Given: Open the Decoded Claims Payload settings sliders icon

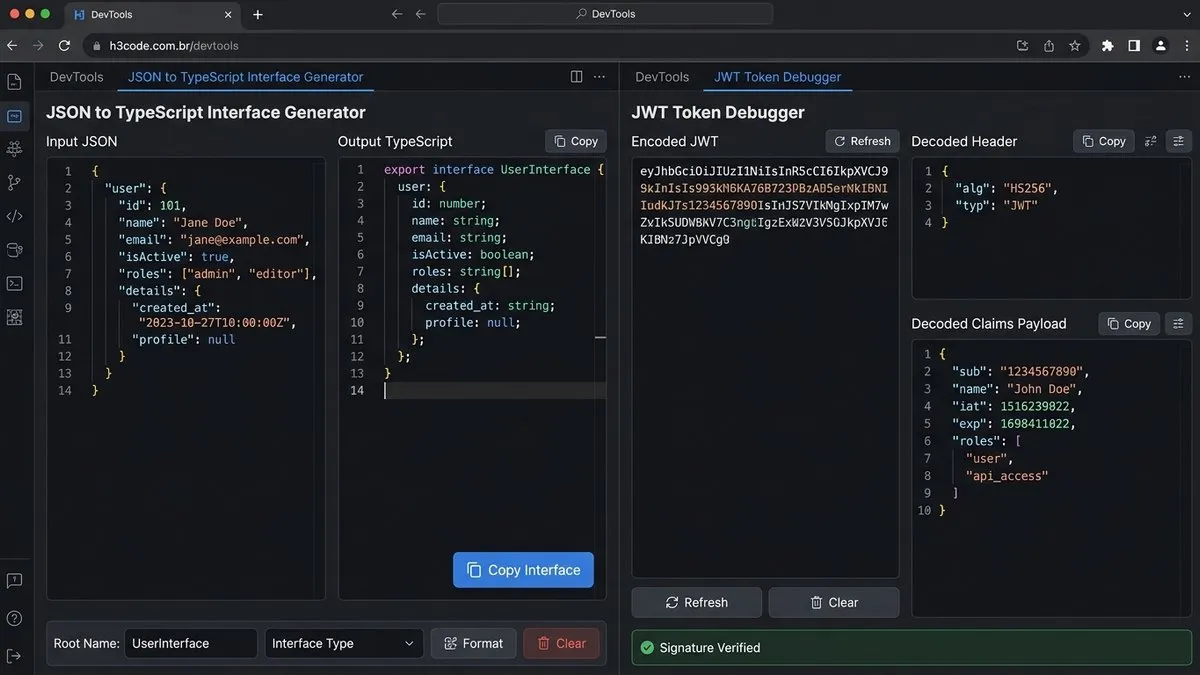Looking at the screenshot, I should point(1179,324).
